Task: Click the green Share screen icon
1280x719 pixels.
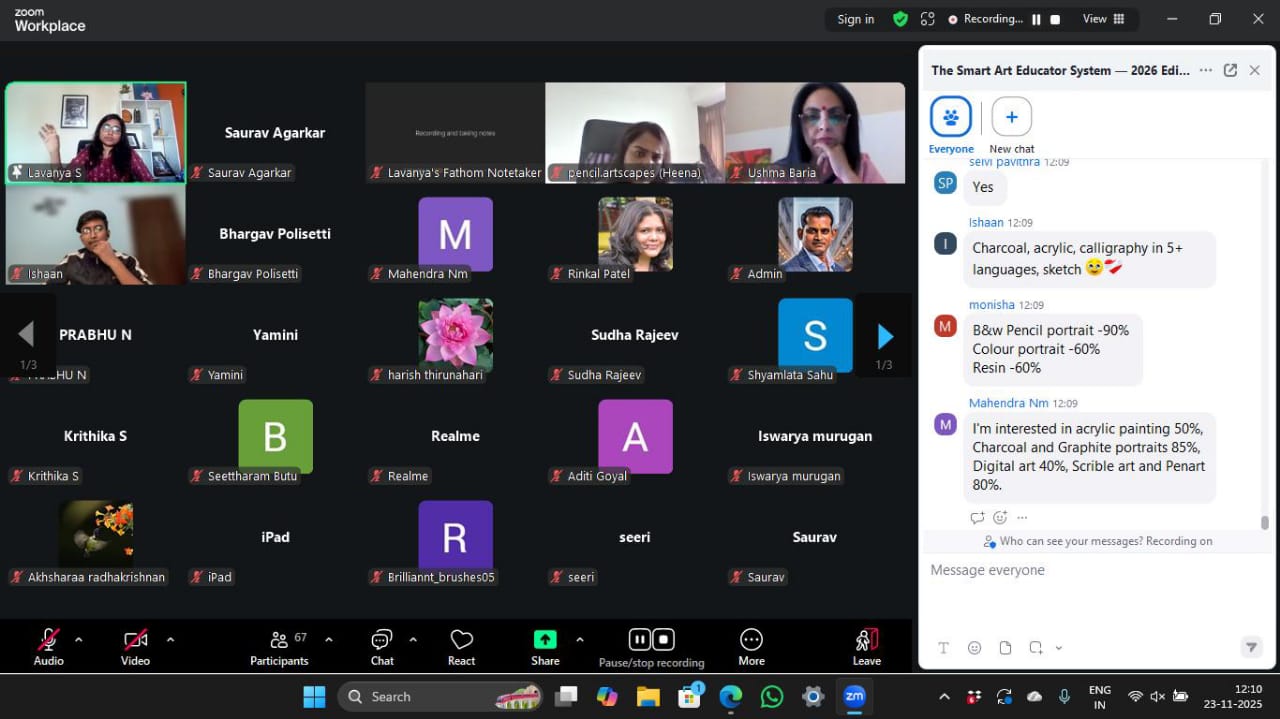Action: (545, 640)
